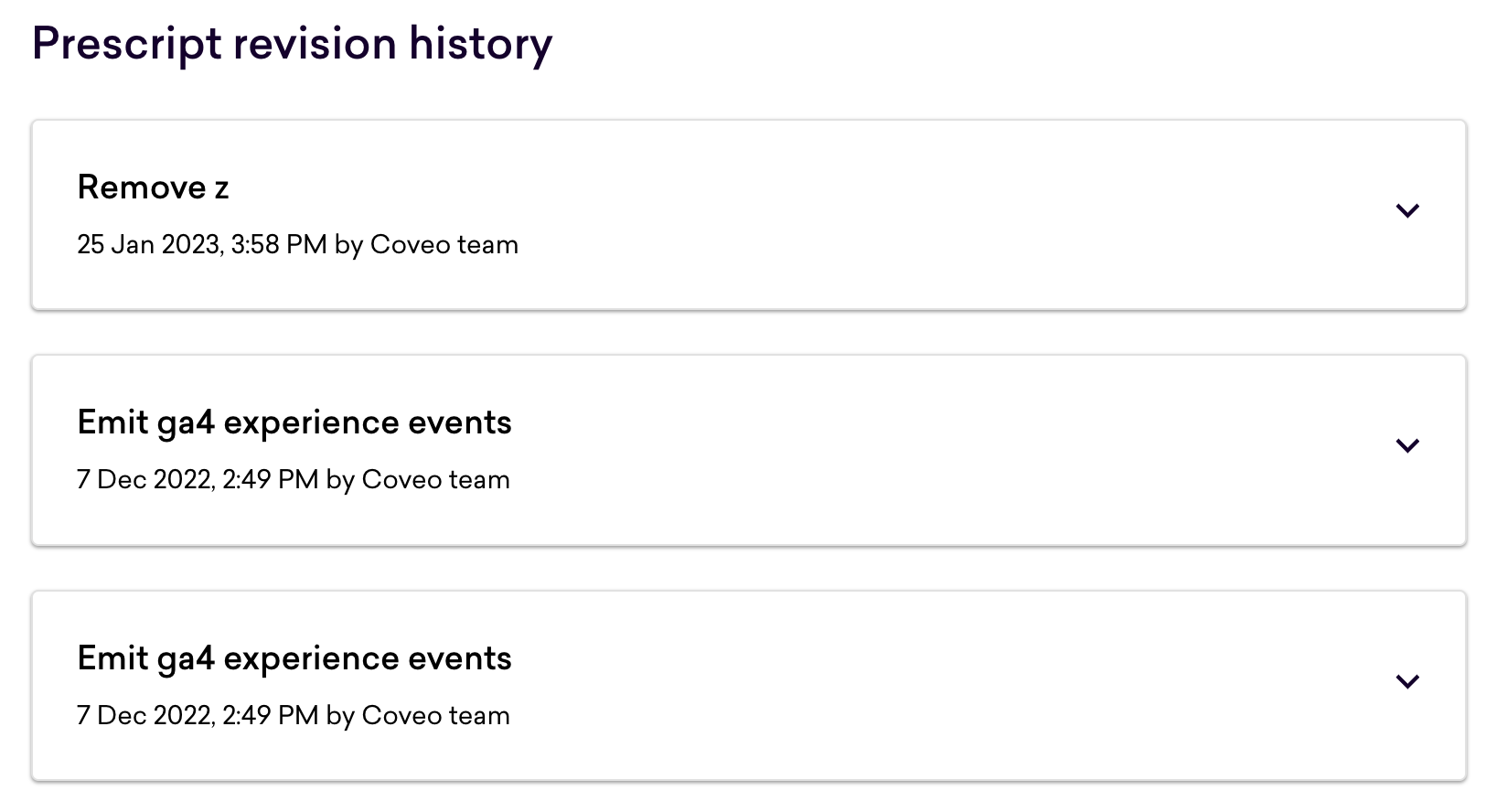This screenshot has width=1497, height=812.
Task: Expand the middle Emit ga4 revision chevron
Action: tap(1407, 446)
